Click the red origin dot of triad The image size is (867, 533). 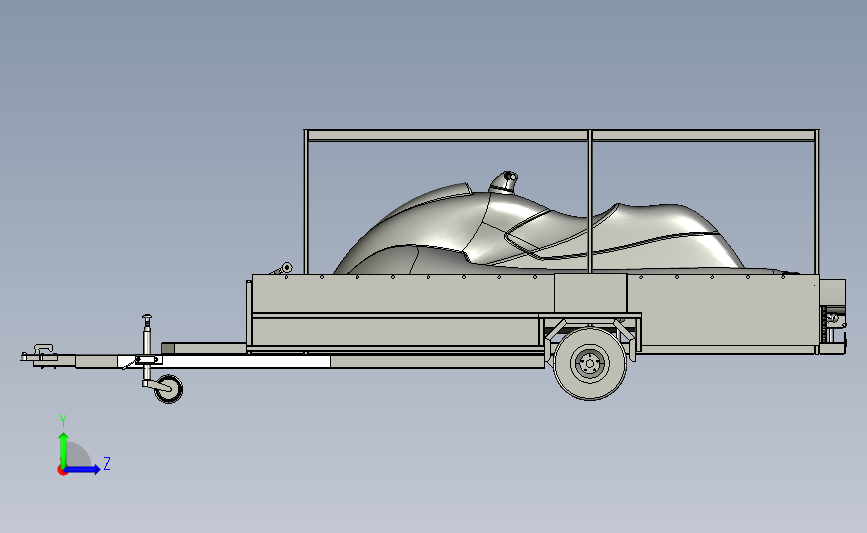62,471
